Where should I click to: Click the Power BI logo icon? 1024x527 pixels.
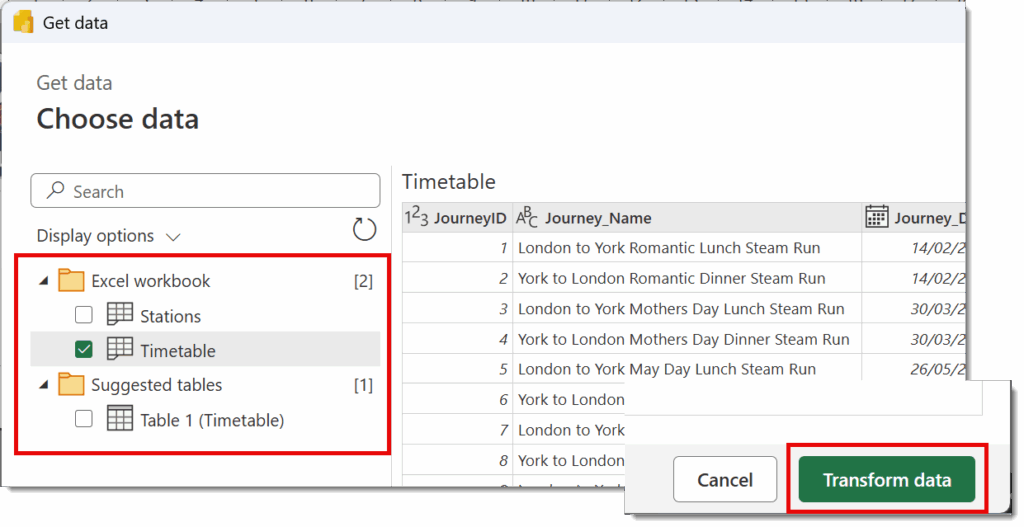tap(23, 22)
